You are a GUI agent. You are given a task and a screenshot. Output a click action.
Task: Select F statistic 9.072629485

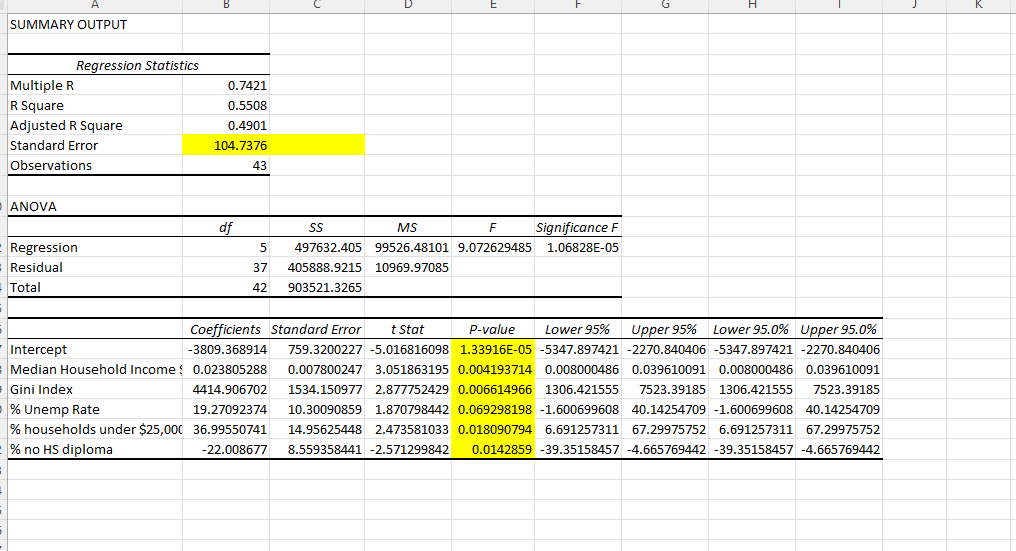click(x=493, y=248)
